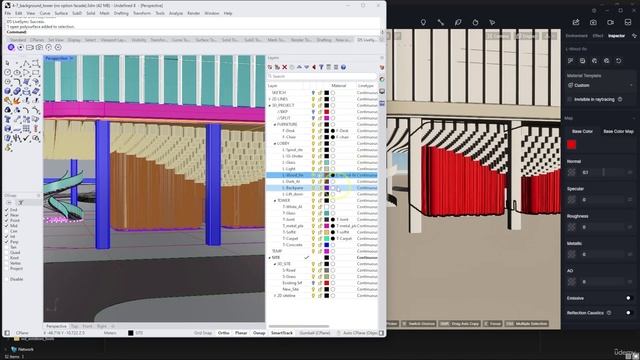Click the red X delete layer icon

point(284,67)
